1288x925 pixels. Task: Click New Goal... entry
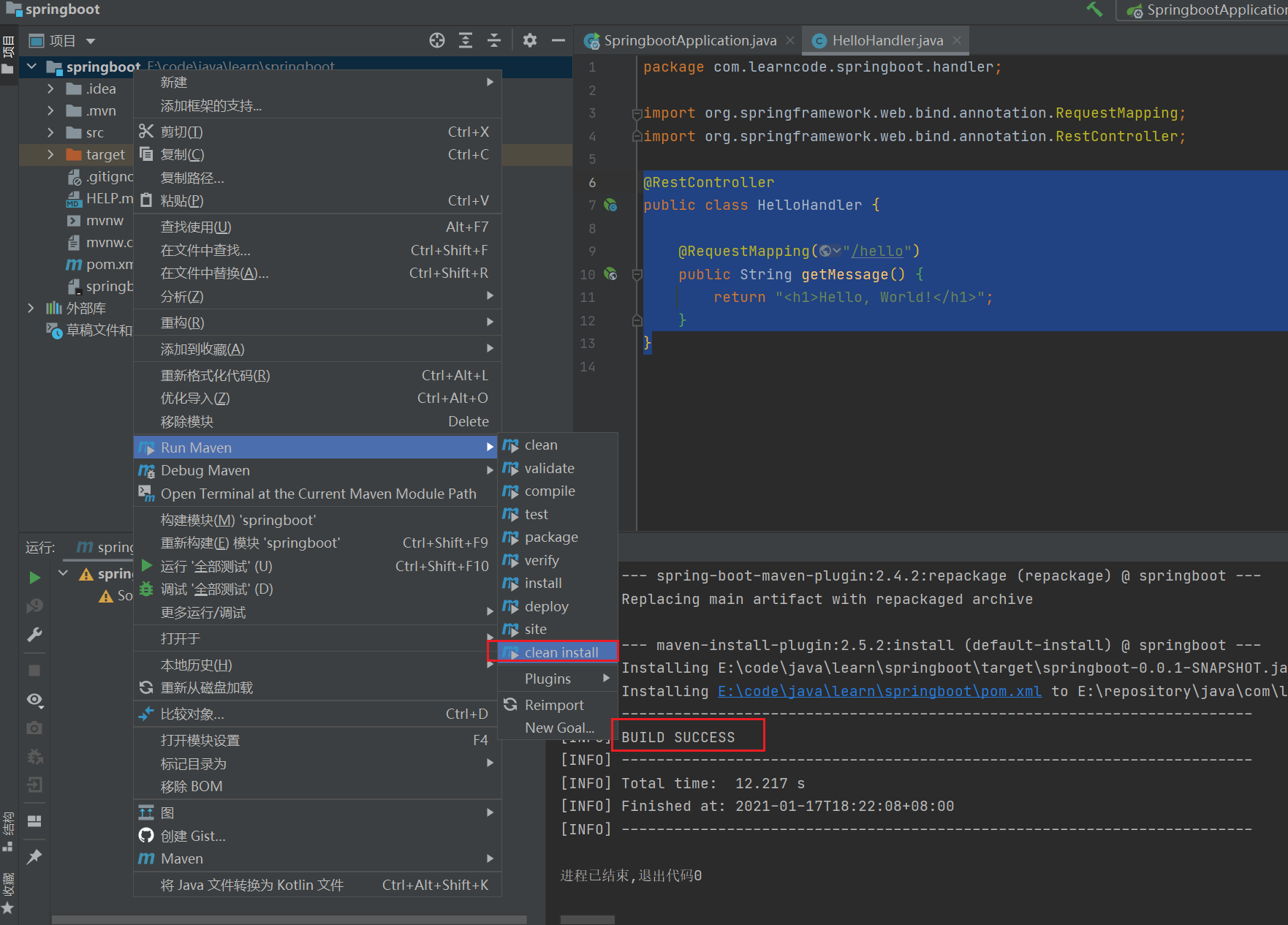[558, 728]
